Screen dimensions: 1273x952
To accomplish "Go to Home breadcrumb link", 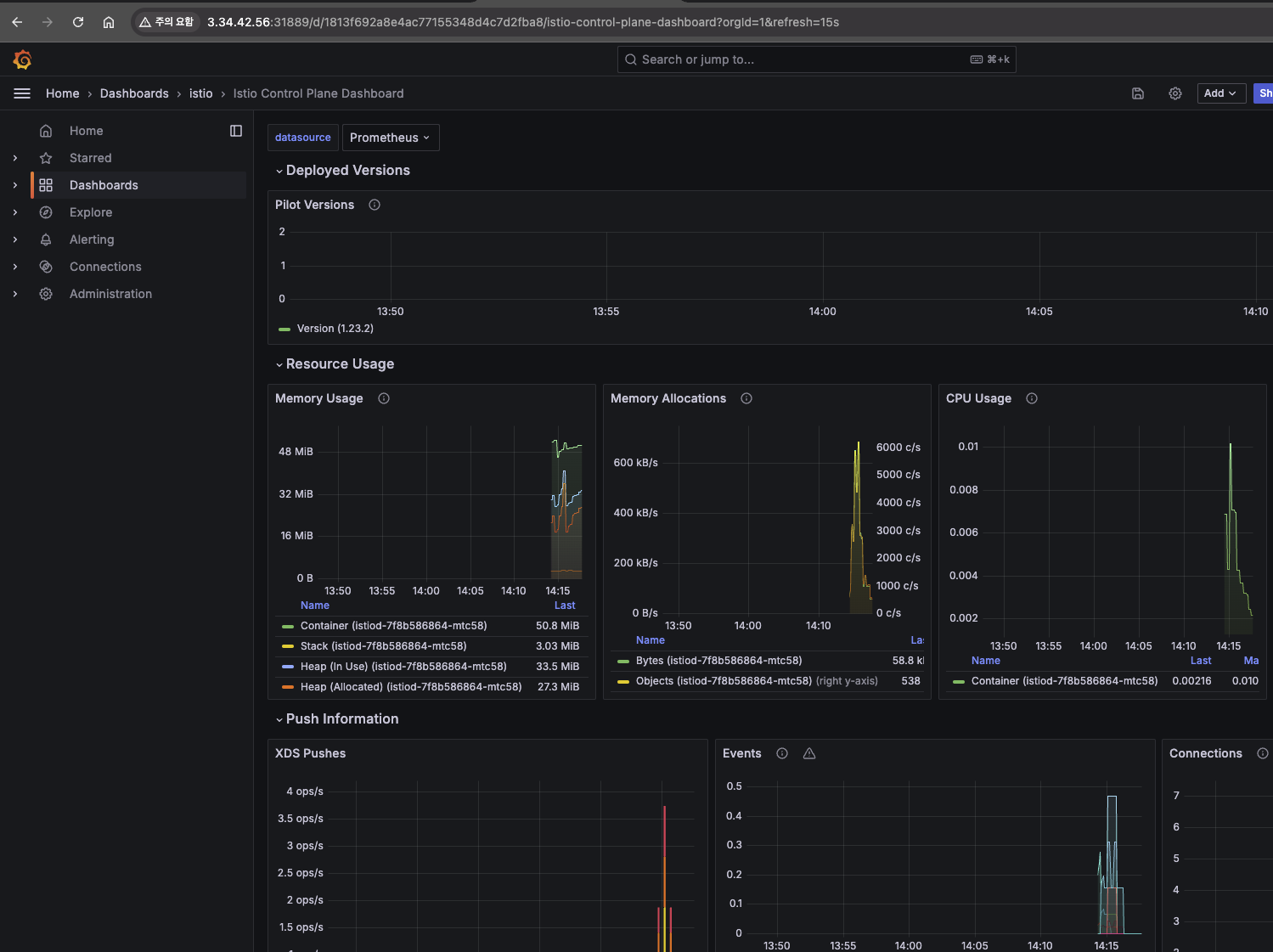I will [x=62, y=93].
